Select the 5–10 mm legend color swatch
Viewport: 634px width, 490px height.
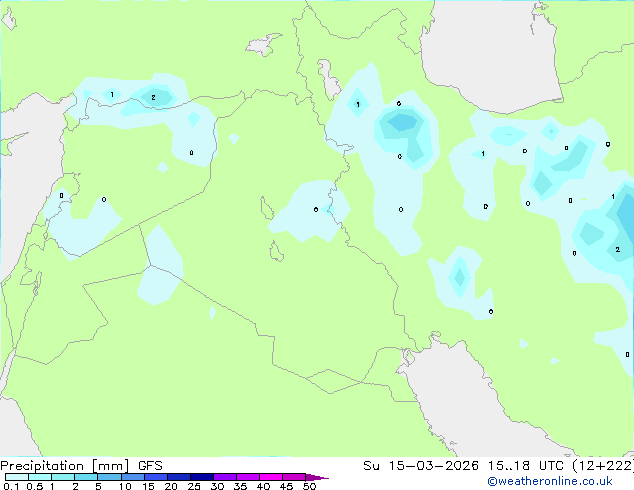point(109,477)
